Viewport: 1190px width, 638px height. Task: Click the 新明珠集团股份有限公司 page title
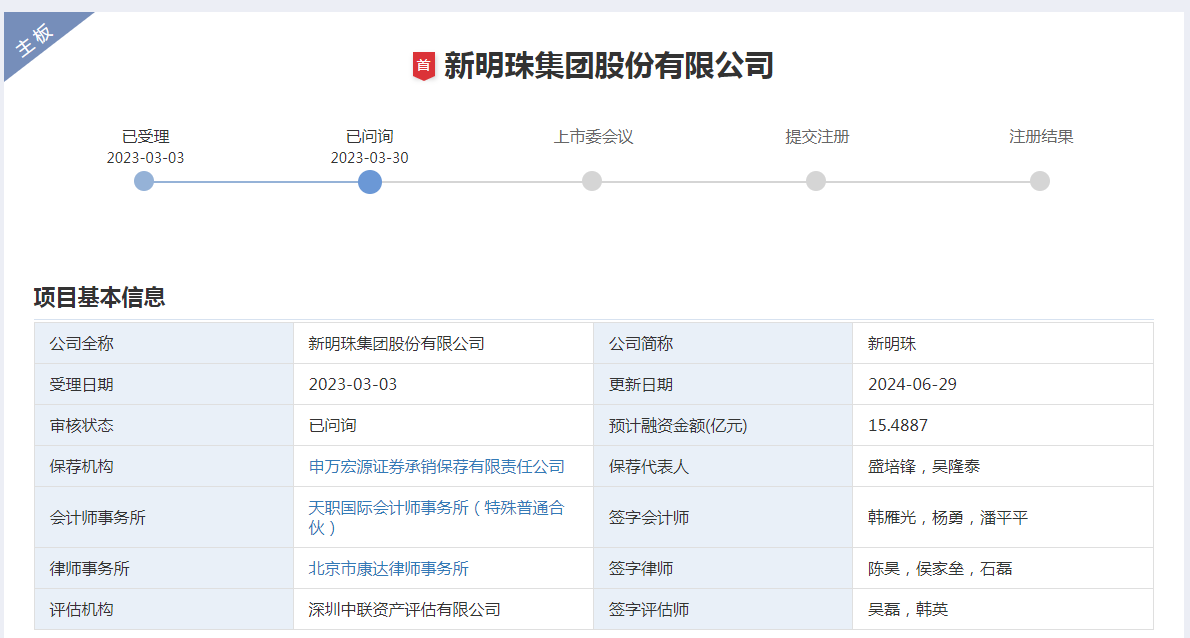point(609,66)
